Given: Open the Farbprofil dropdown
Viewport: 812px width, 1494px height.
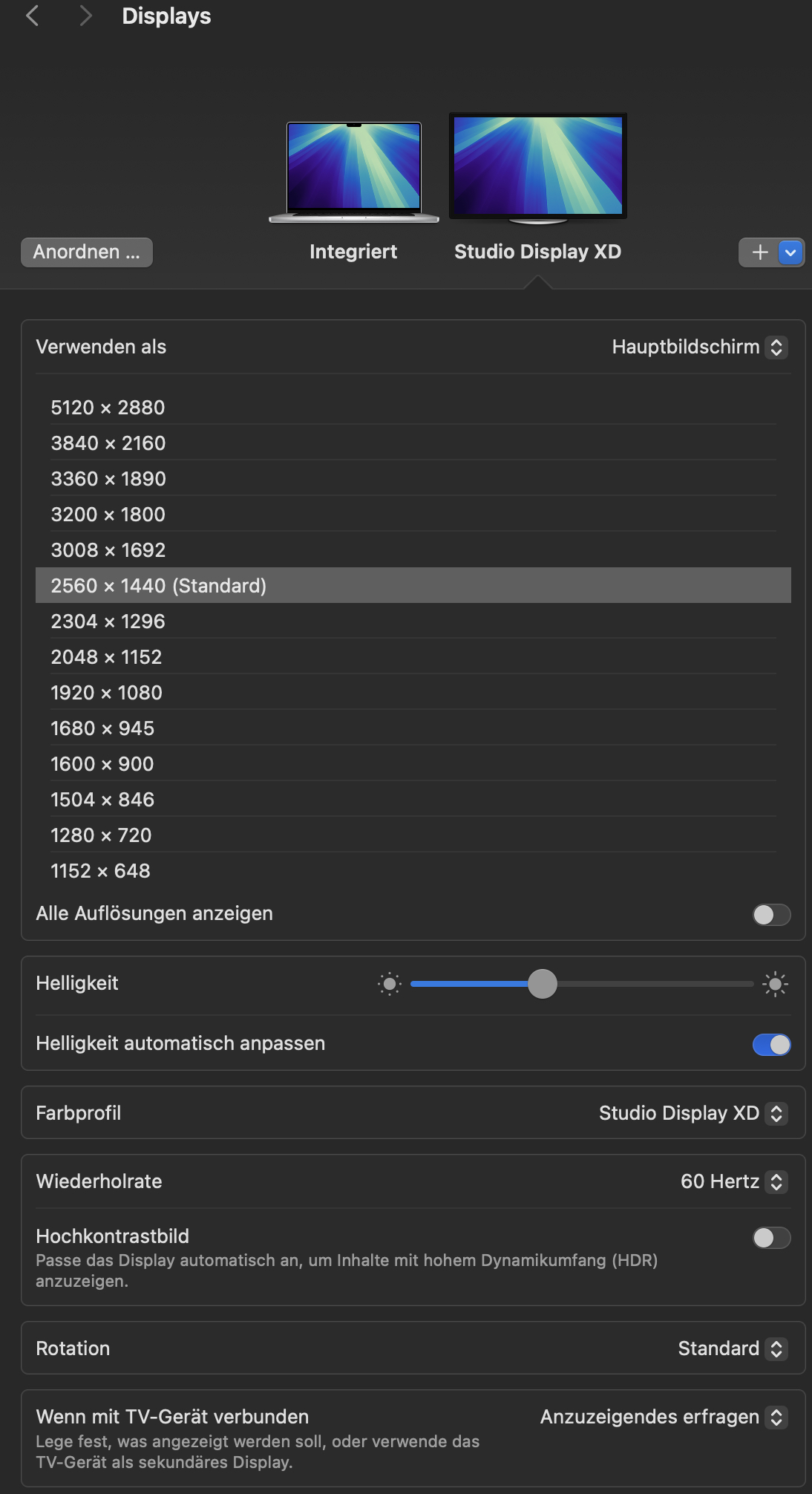Looking at the screenshot, I should click(x=692, y=1113).
